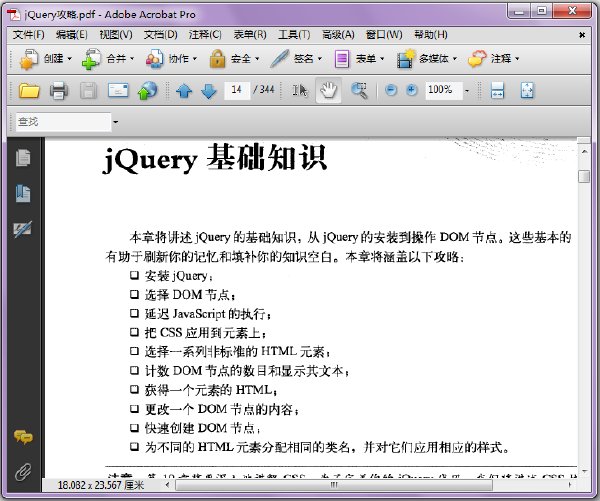Click the fit width scrolling icon

click(x=497, y=91)
